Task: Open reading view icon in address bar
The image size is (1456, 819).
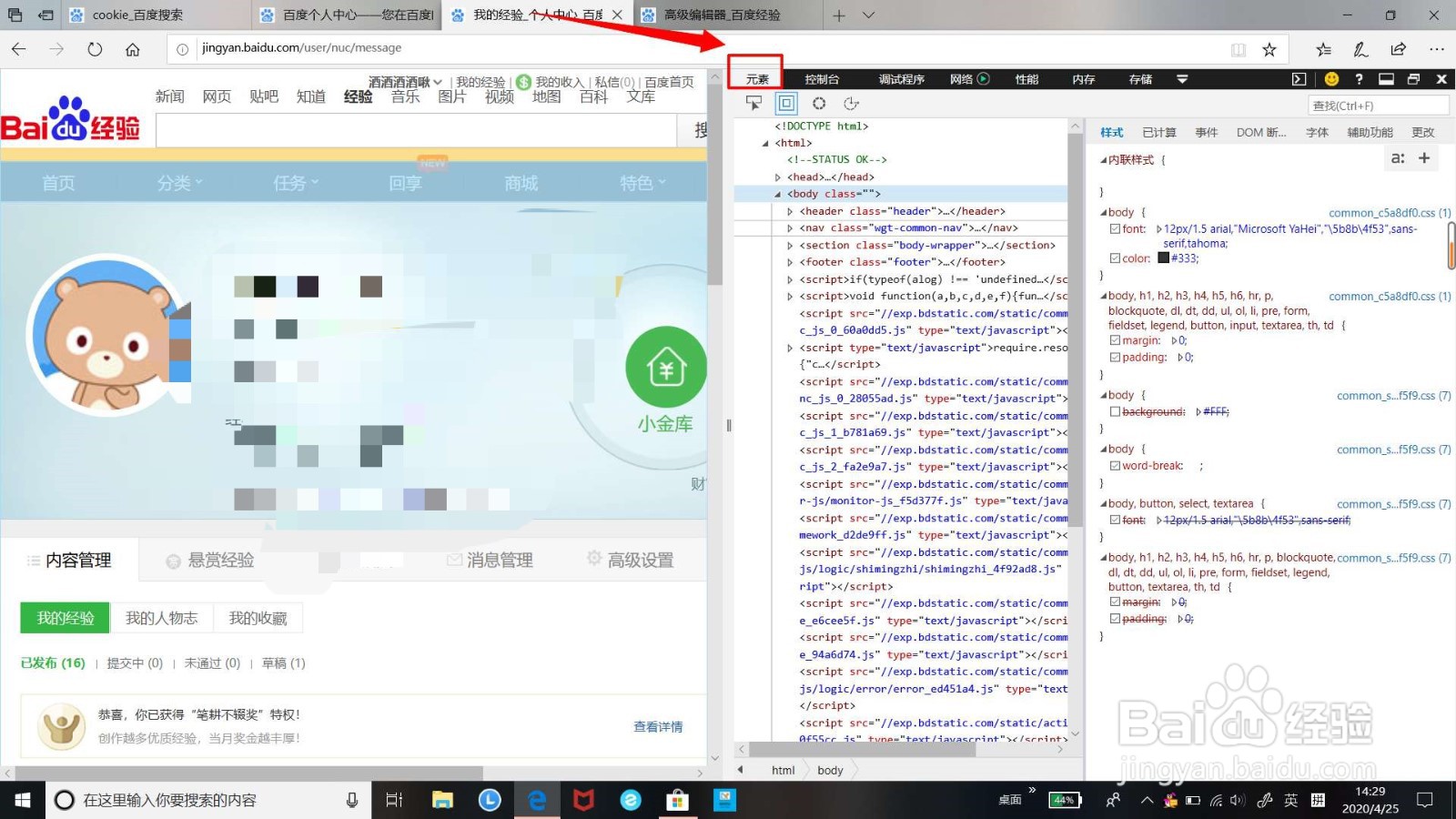Action: pyautogui.click(x=1239, y=49)
